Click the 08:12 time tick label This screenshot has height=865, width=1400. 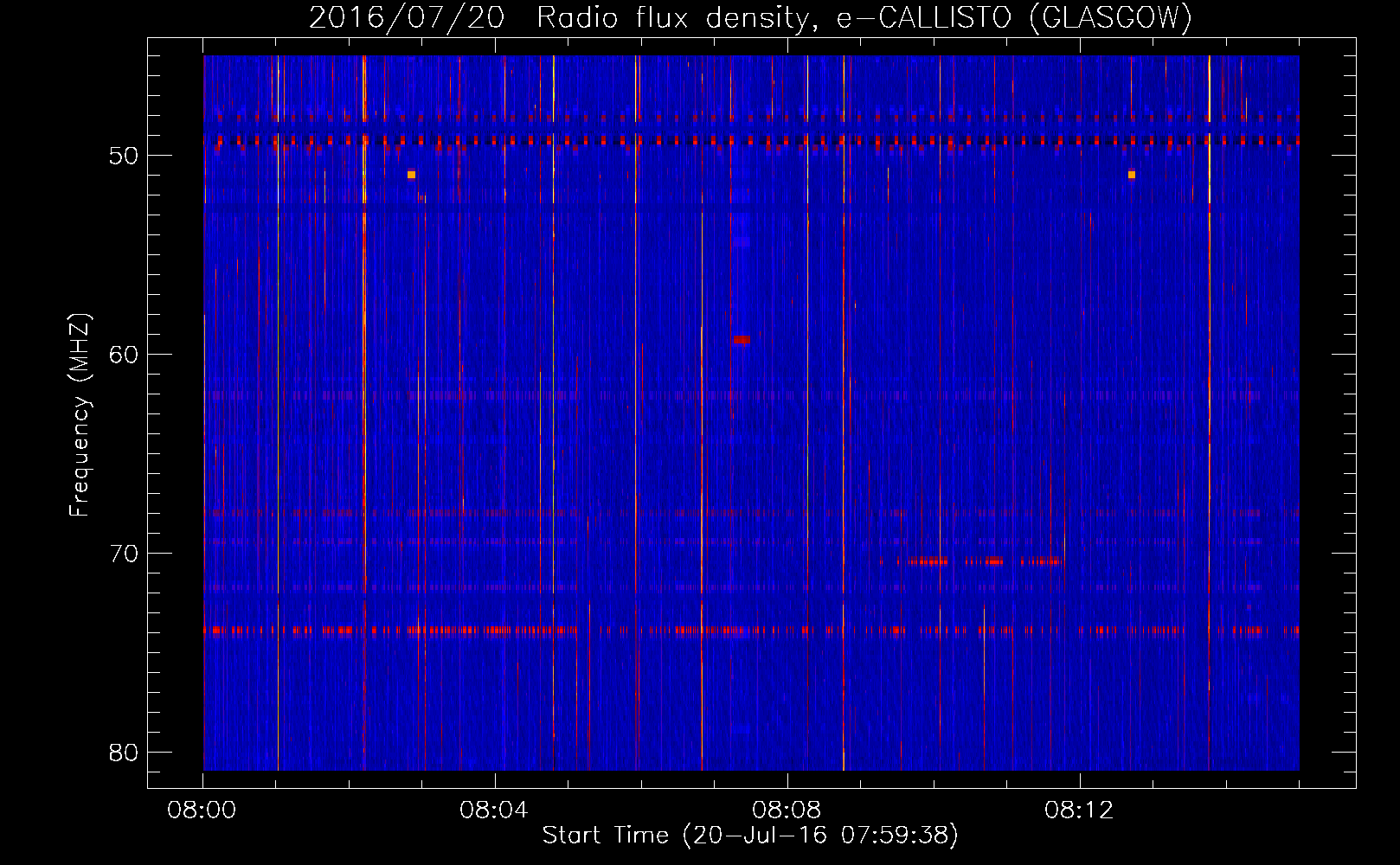click(x=1078, y=811)
